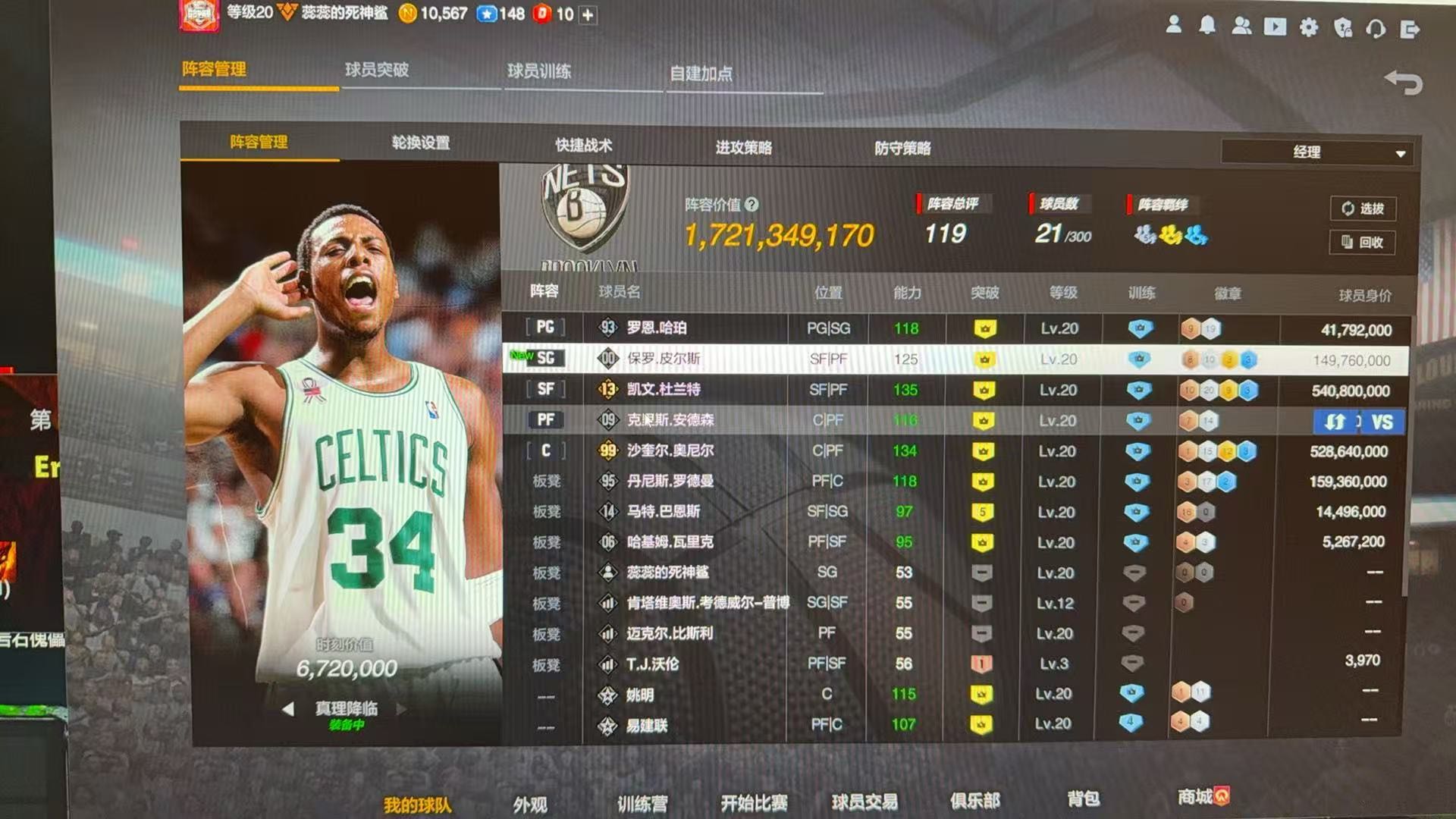Image resolution: width=1456 pixels, height=819 pixels.
Task: Switch to the 自建加点 tab
Action: point(701,74)
